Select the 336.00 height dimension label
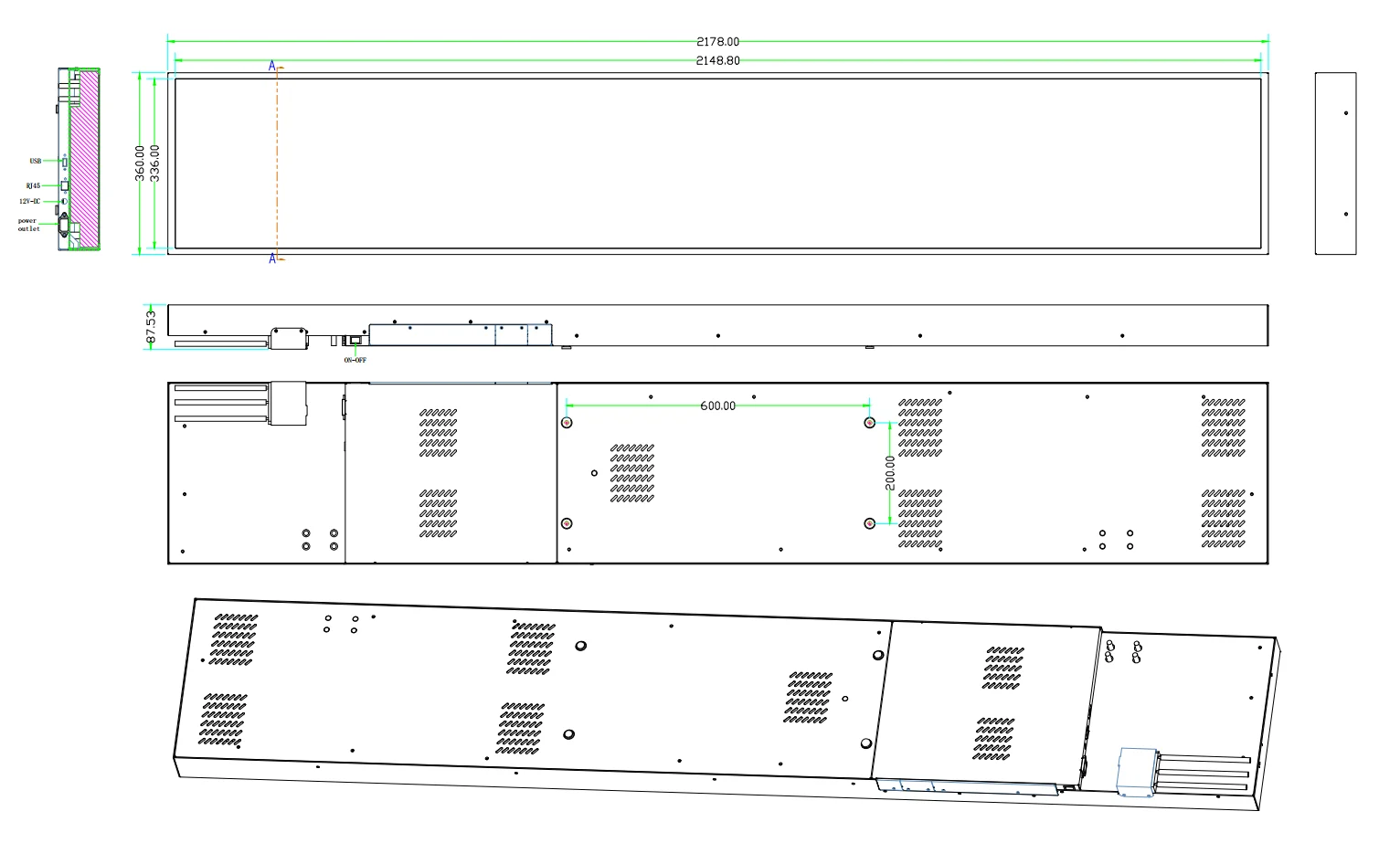This screenshot has width=1400, height=843. tap(154, 163)
